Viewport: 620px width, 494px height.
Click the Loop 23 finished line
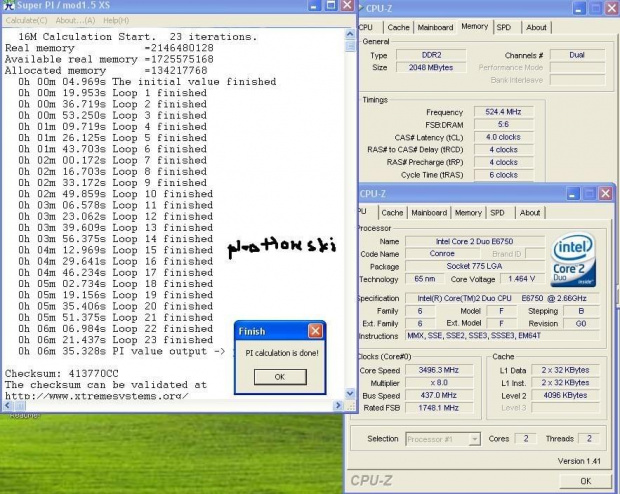click(115, 340)
